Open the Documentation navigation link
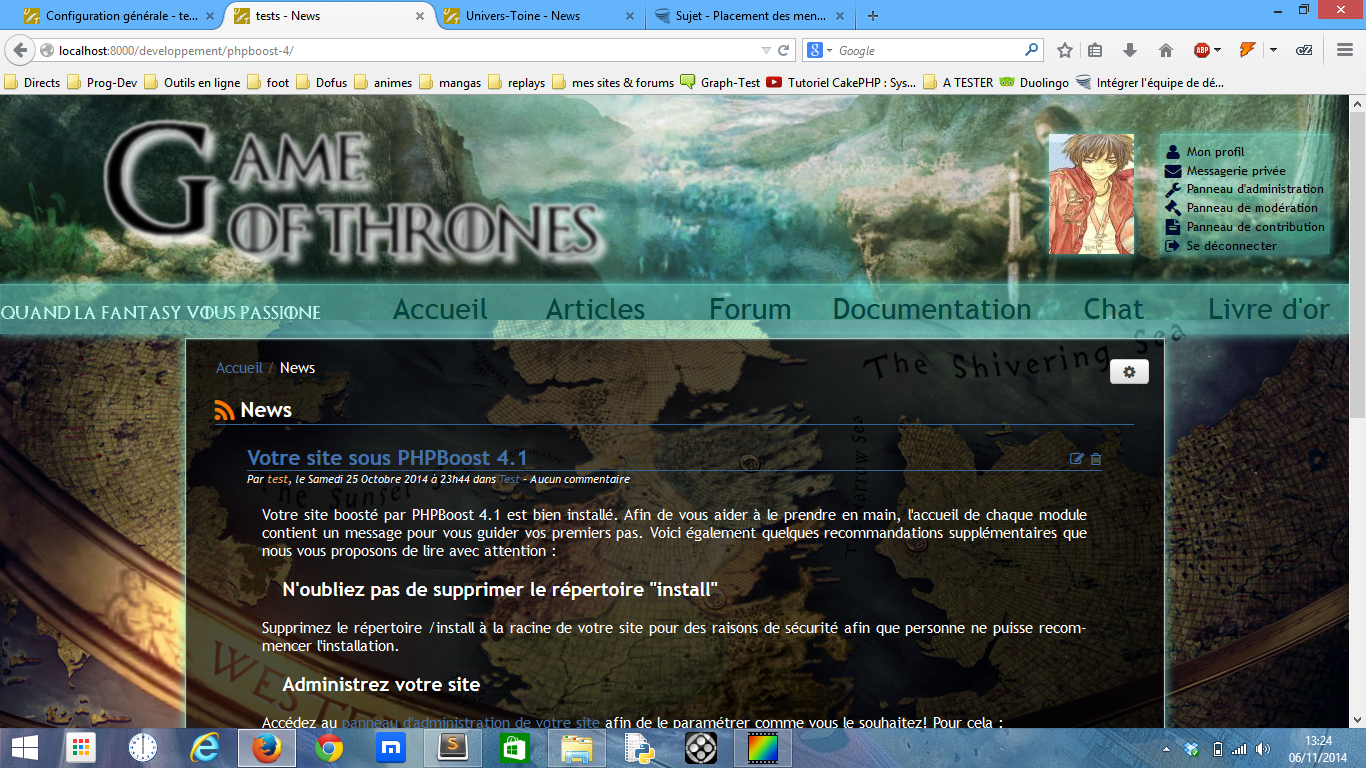This screenshot has height=768, width=1366. click(x=931, y=310)
